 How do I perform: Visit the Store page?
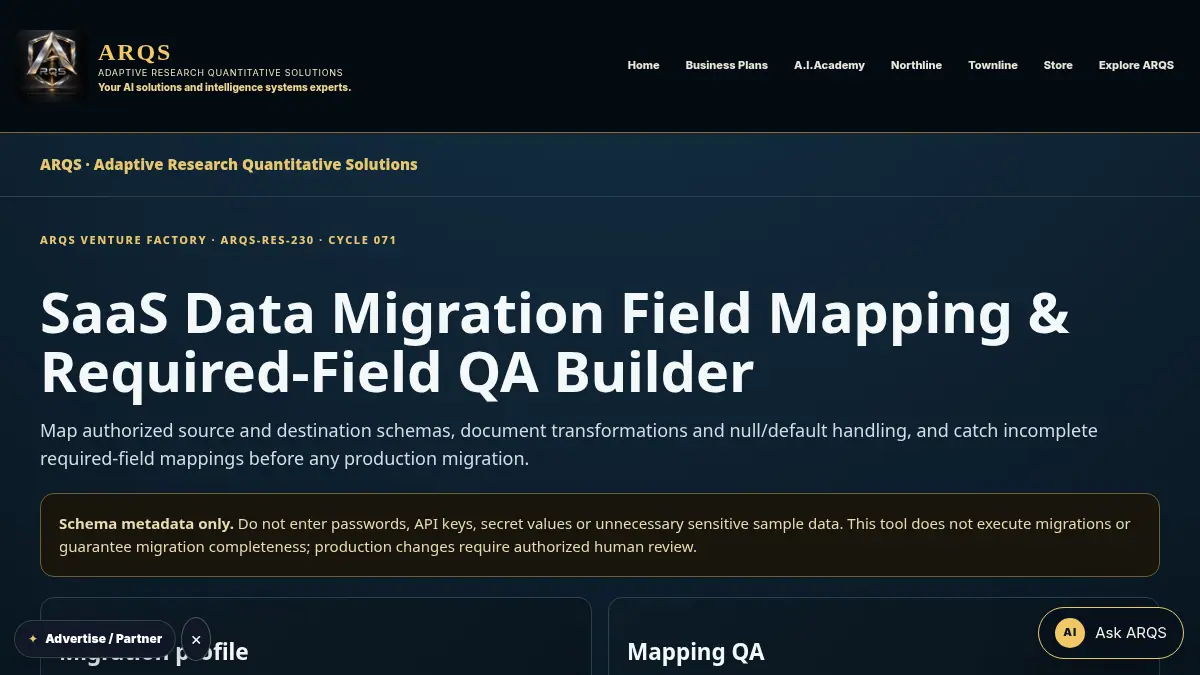1058,65
